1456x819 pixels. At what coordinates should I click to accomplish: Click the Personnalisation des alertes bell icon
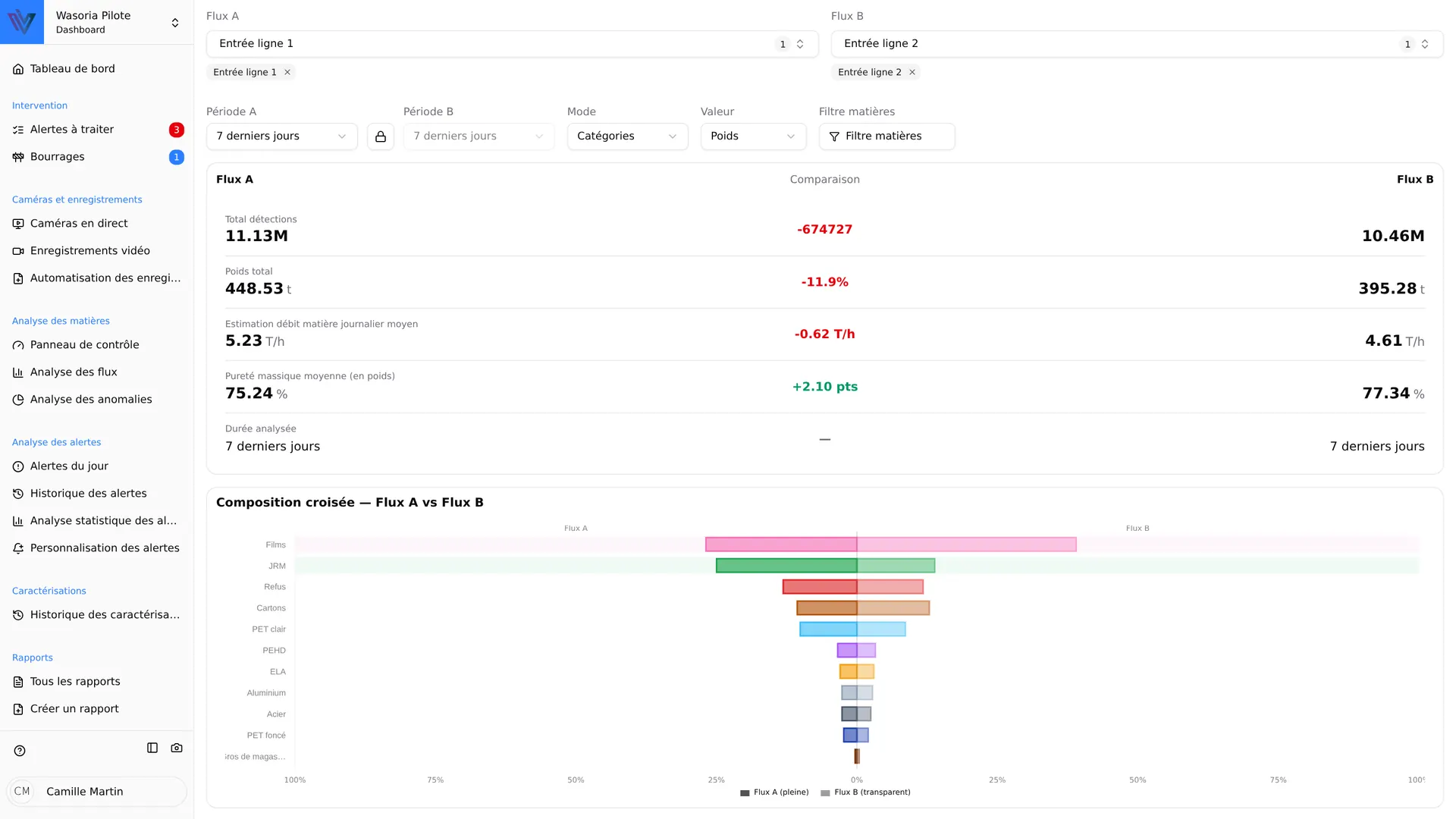pyautogui.click(x=18, y=548)
